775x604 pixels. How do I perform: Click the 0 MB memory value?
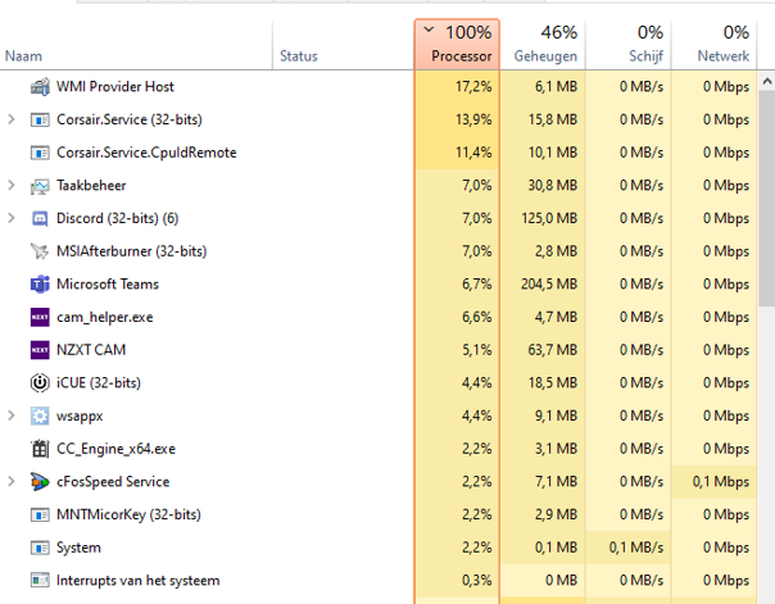pyautogui.click(x=561, y=580)
